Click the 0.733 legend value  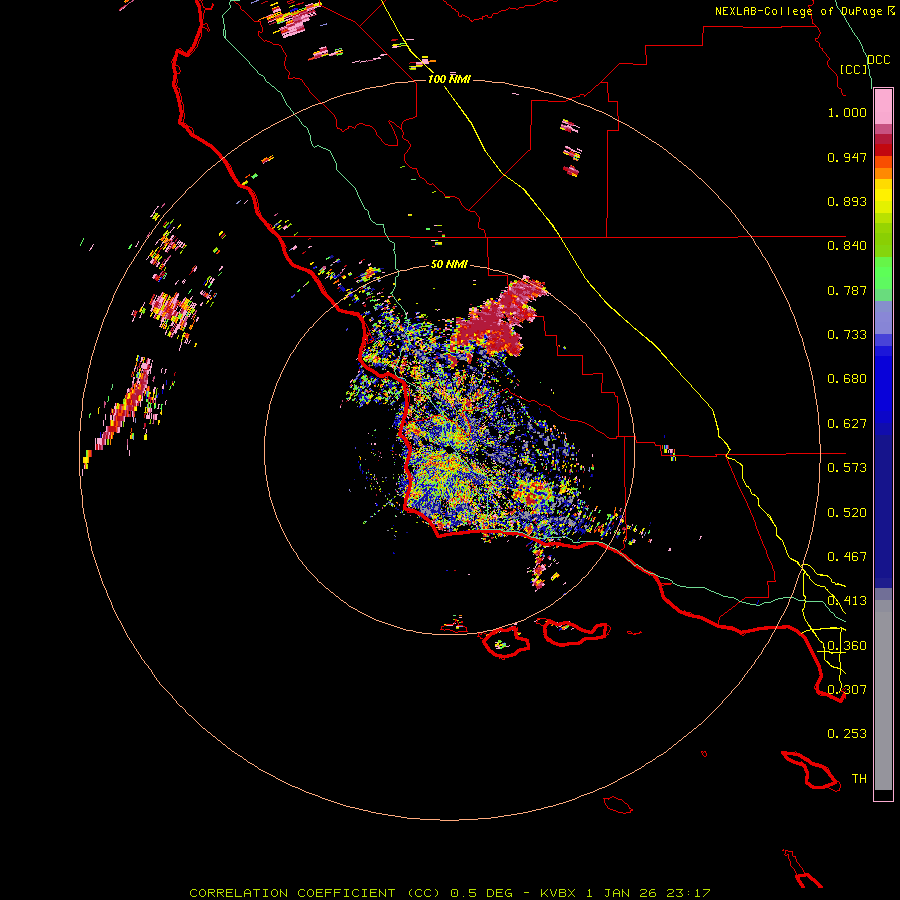pyautogui.click(x=847, y=335)
